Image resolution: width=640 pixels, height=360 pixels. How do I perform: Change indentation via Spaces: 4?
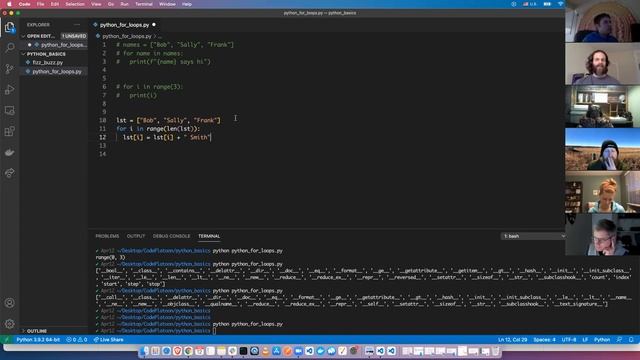point(544,340)
